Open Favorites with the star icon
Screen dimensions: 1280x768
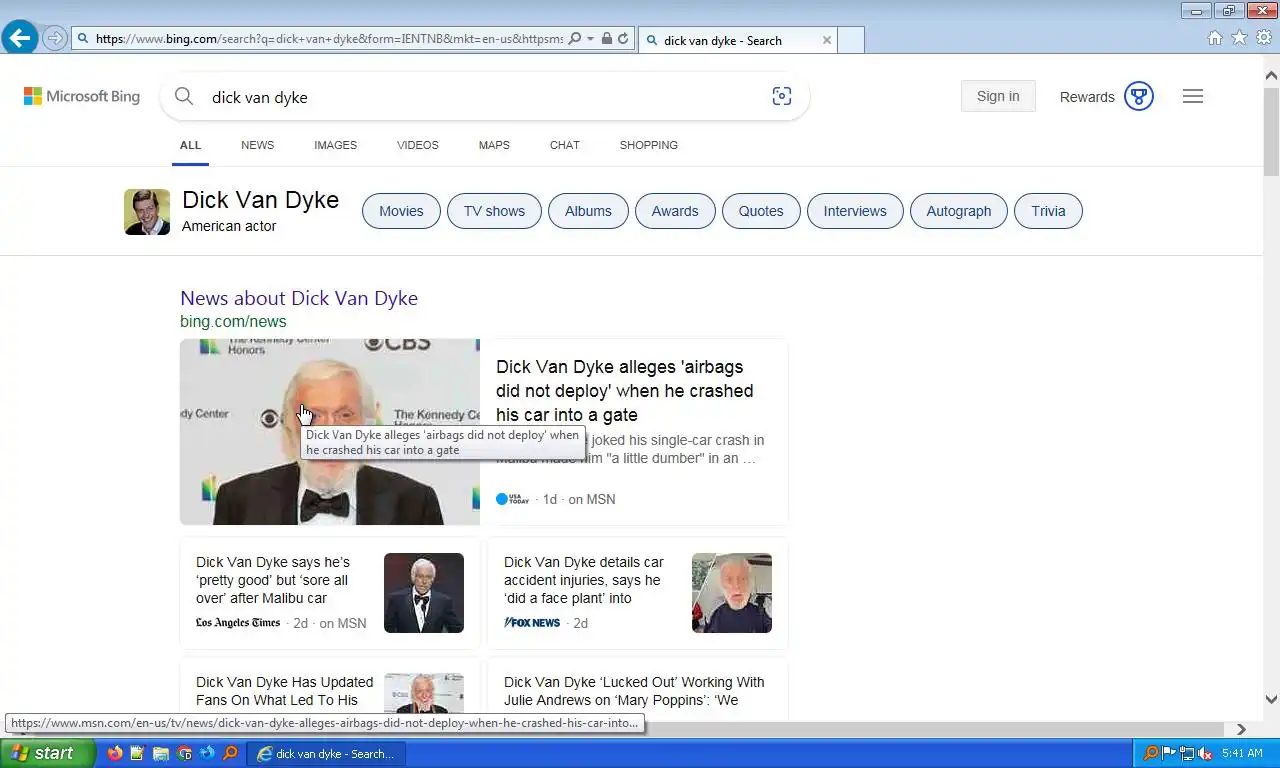pos(1239,38)
